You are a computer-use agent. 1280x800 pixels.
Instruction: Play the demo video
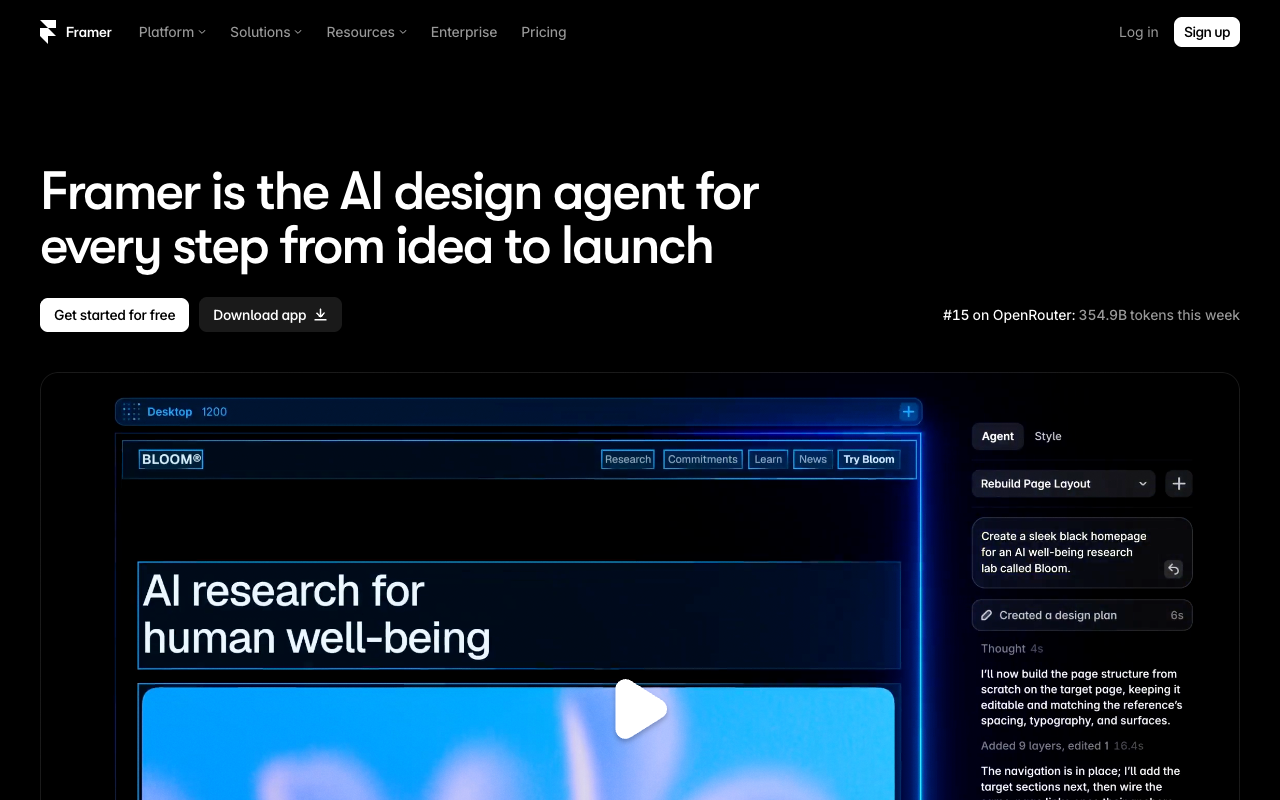point(640,709)
